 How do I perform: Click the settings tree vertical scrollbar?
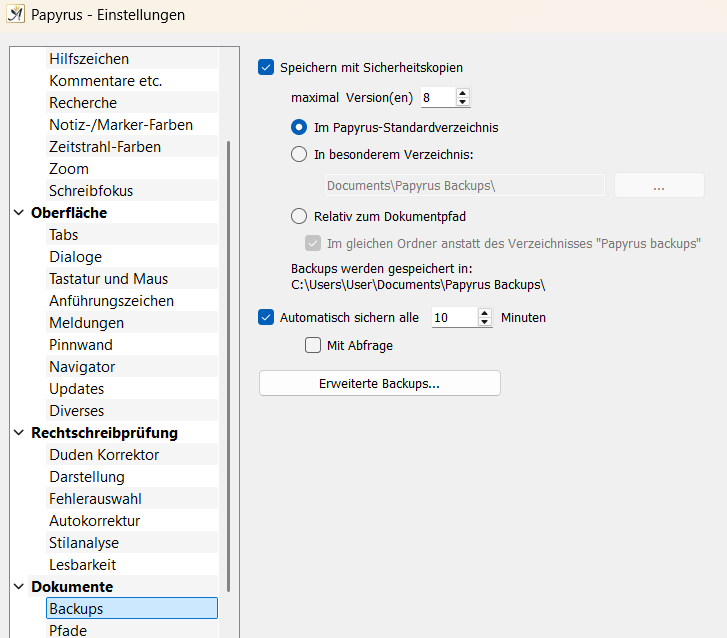pyautogui.click(x=229, y=366)
